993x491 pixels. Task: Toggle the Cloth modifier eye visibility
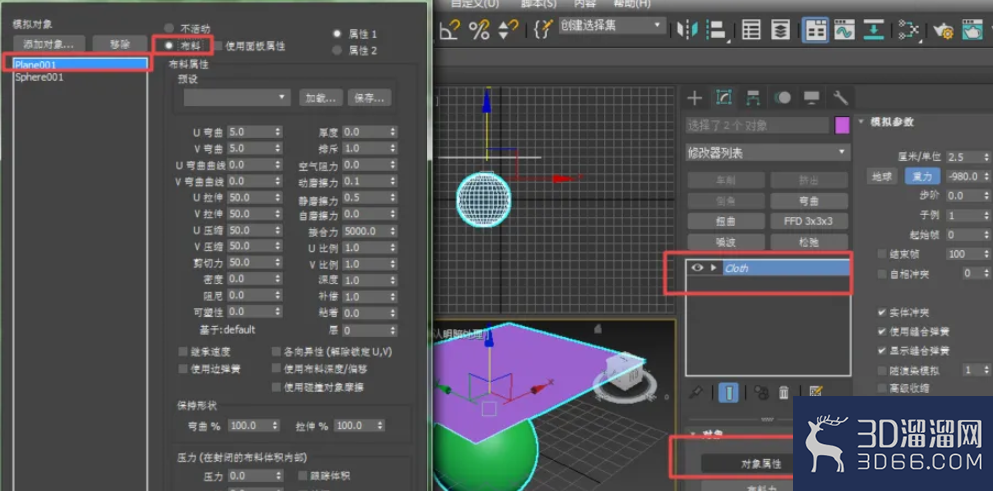click(697, 268)
